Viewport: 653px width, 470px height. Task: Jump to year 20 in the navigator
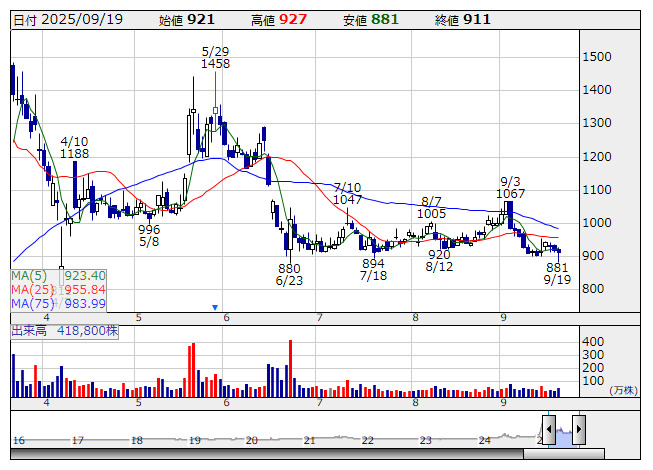tap(253, 440)
